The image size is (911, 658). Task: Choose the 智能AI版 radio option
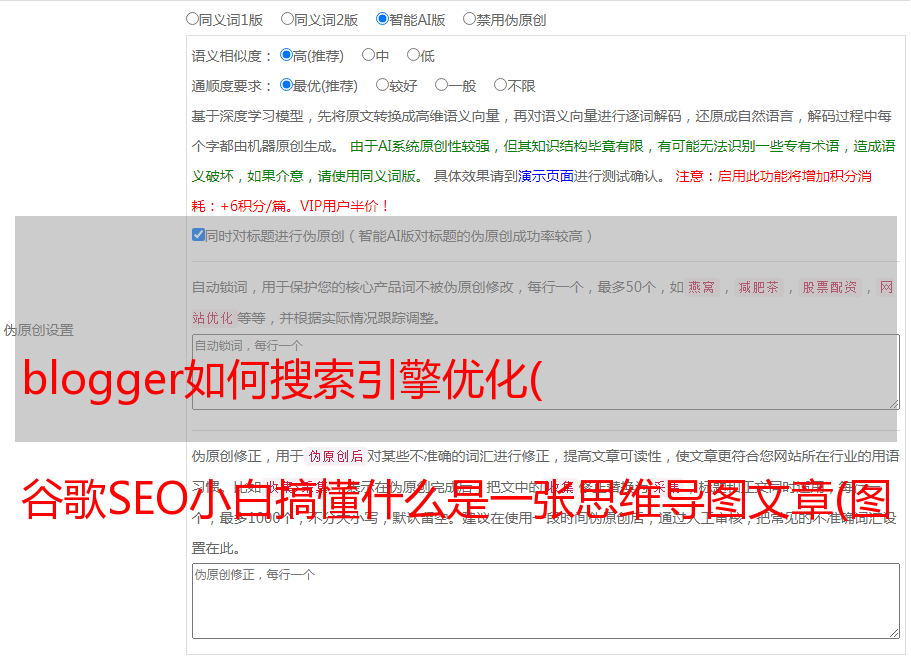382,19
